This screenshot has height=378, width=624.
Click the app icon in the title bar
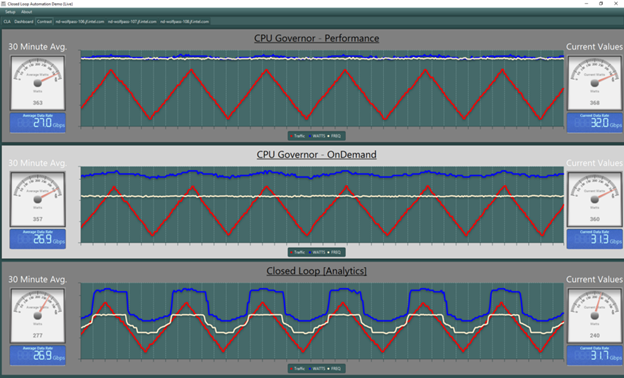click(x=3, y=4)
